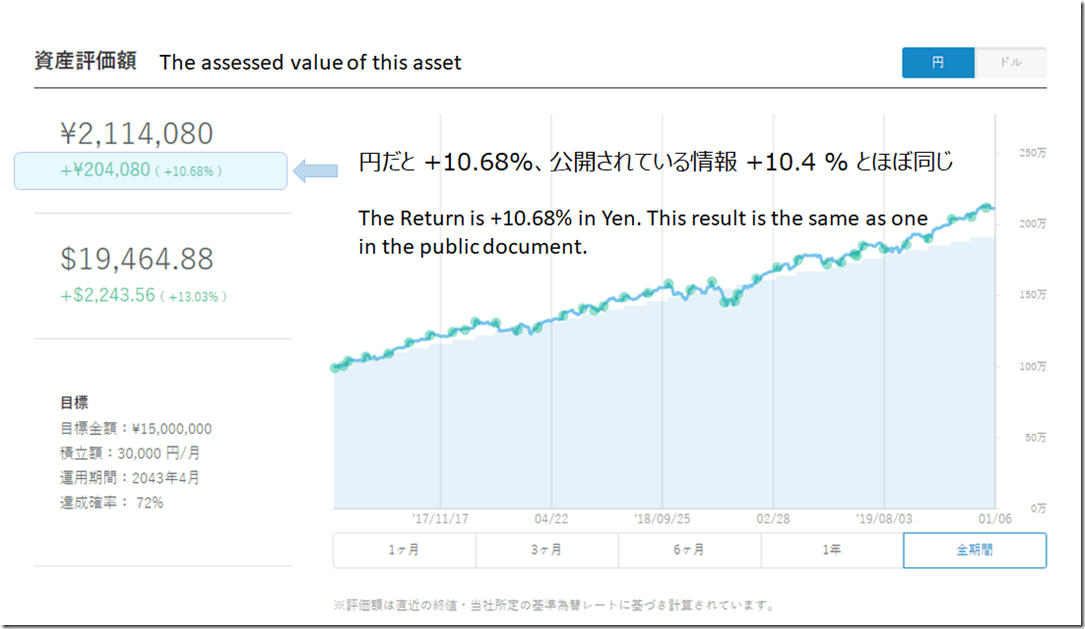Switch chart to the 1年 range

[x=831, y=550]
